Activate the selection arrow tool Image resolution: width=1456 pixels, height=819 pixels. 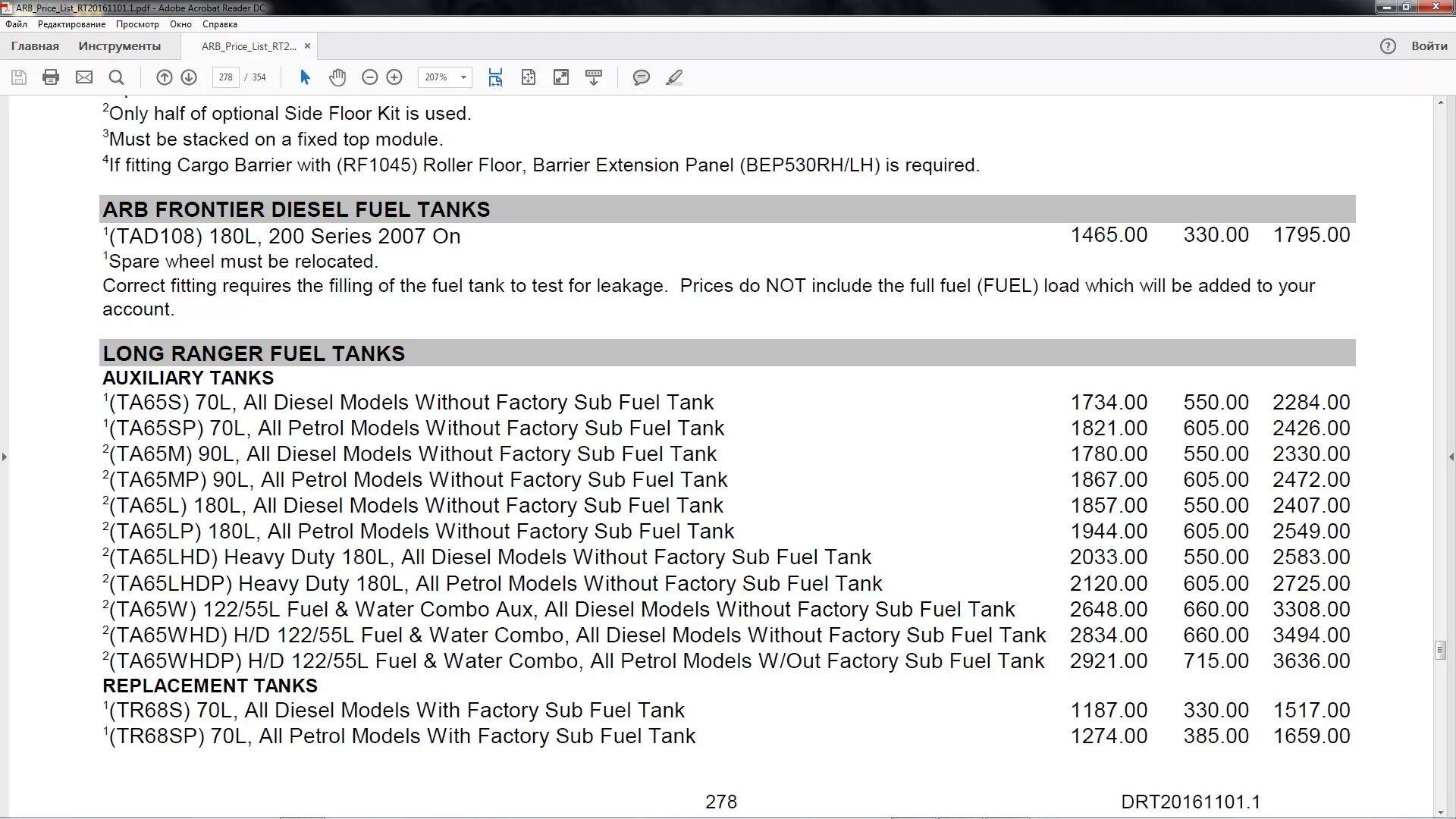(305, 77)
